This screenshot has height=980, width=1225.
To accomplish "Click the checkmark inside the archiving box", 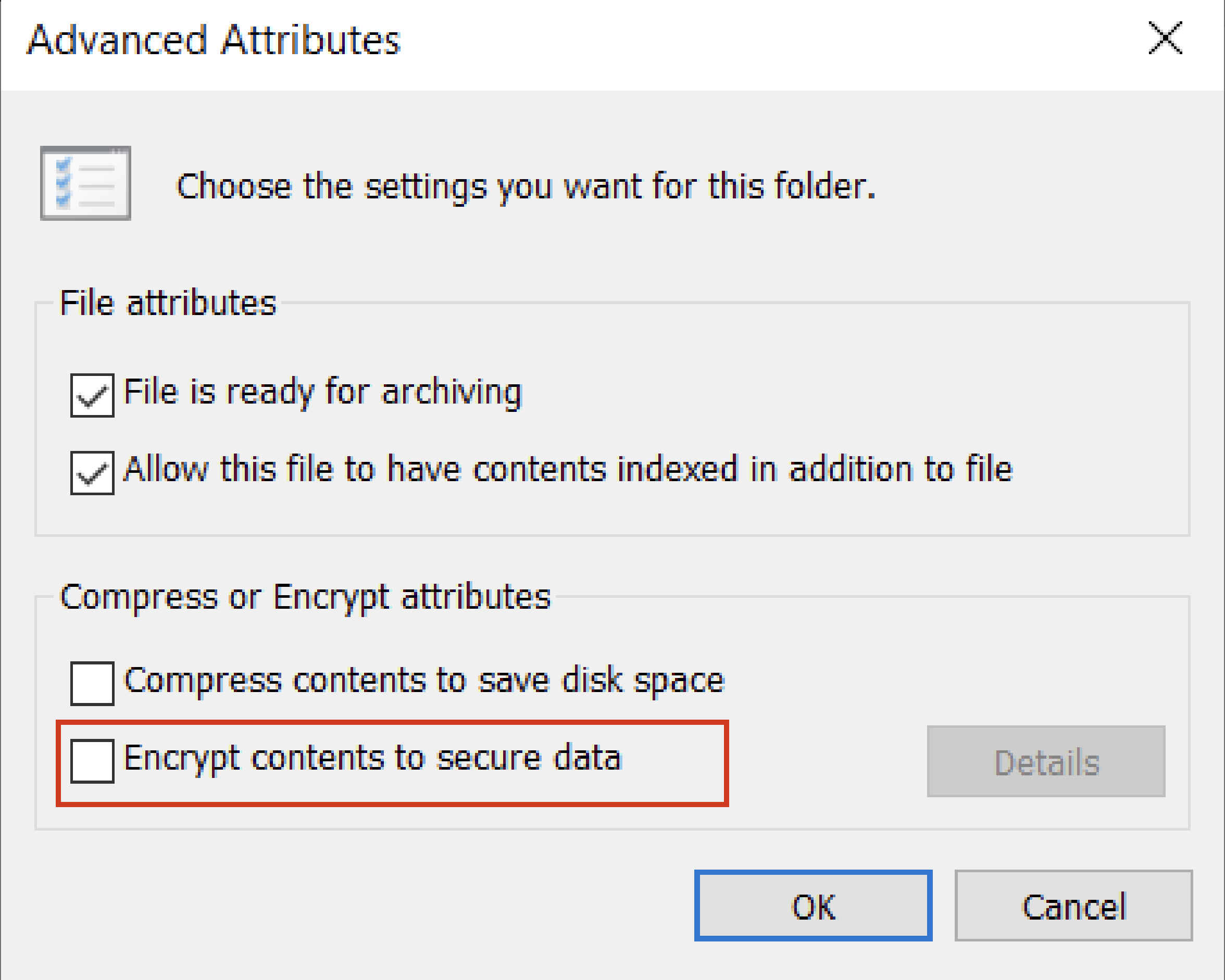I will coord(92,397).
